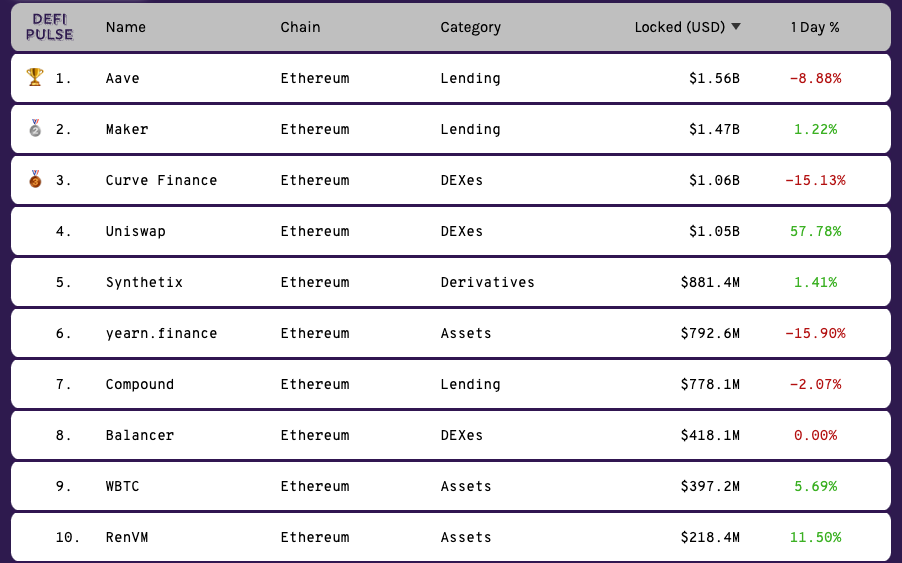Screen dimensions: 902x563
Task: Sort by the Locked (USD) column header
Action: (679, 27)
